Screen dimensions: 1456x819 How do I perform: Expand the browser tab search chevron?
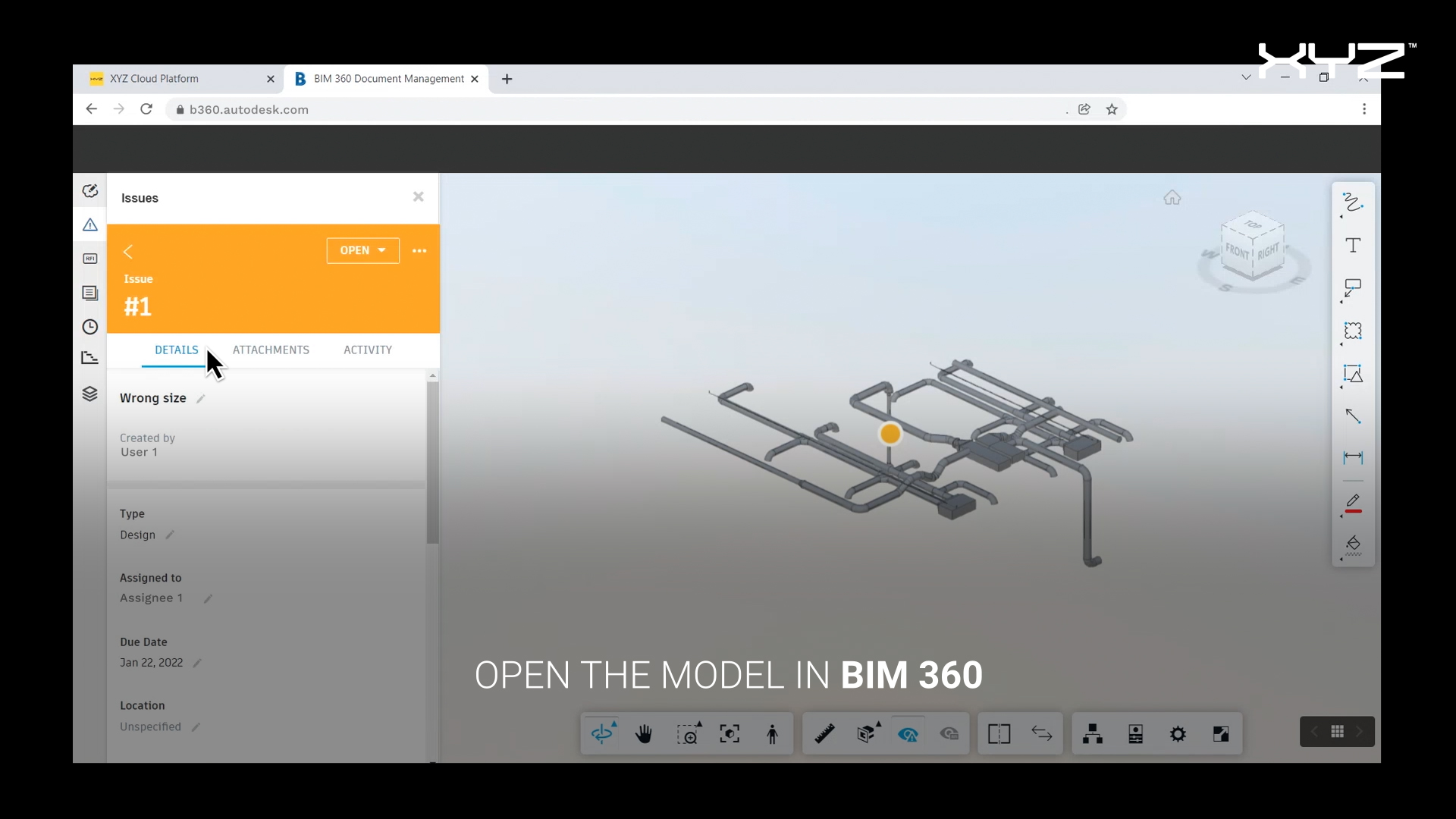tap(1246, 77)
